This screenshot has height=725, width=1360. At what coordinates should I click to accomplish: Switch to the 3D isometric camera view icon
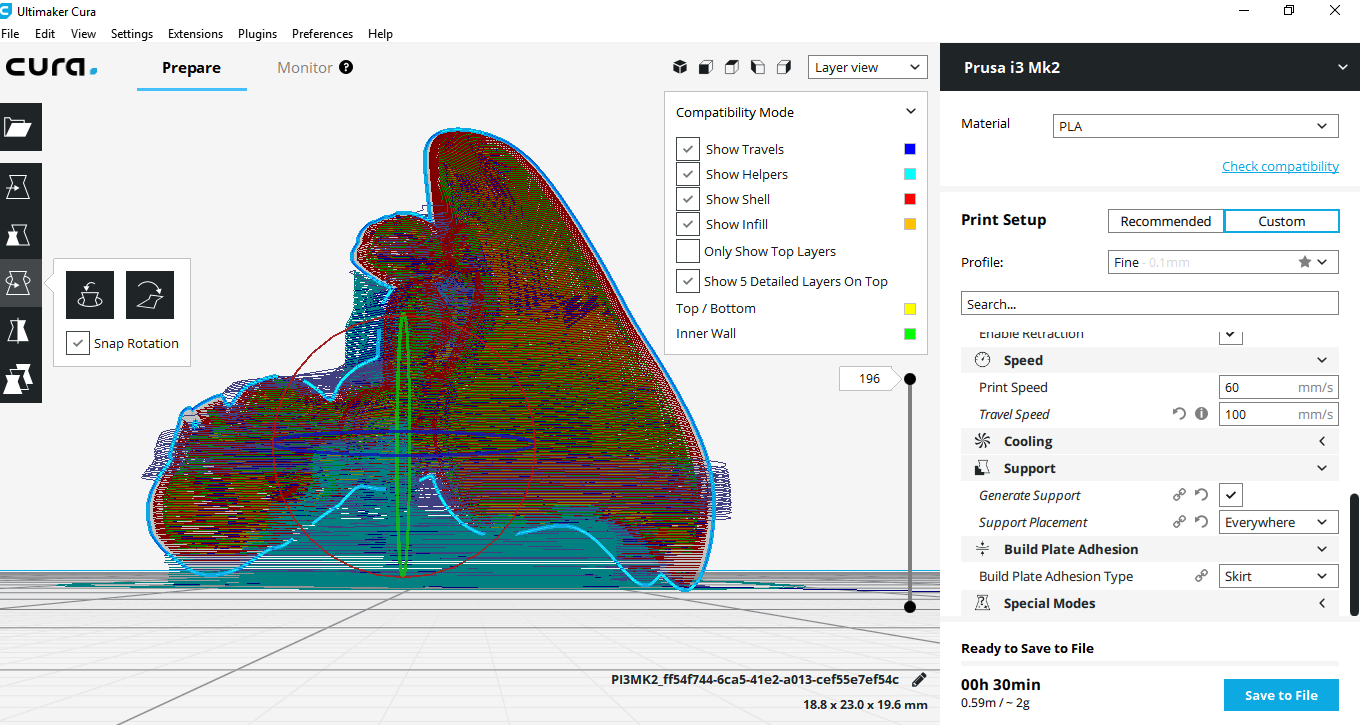(680, 67)
